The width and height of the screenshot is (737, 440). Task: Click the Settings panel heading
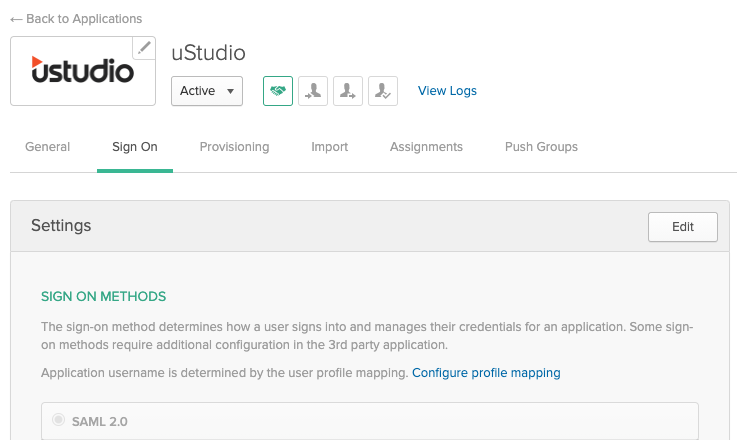click(61, 226)
